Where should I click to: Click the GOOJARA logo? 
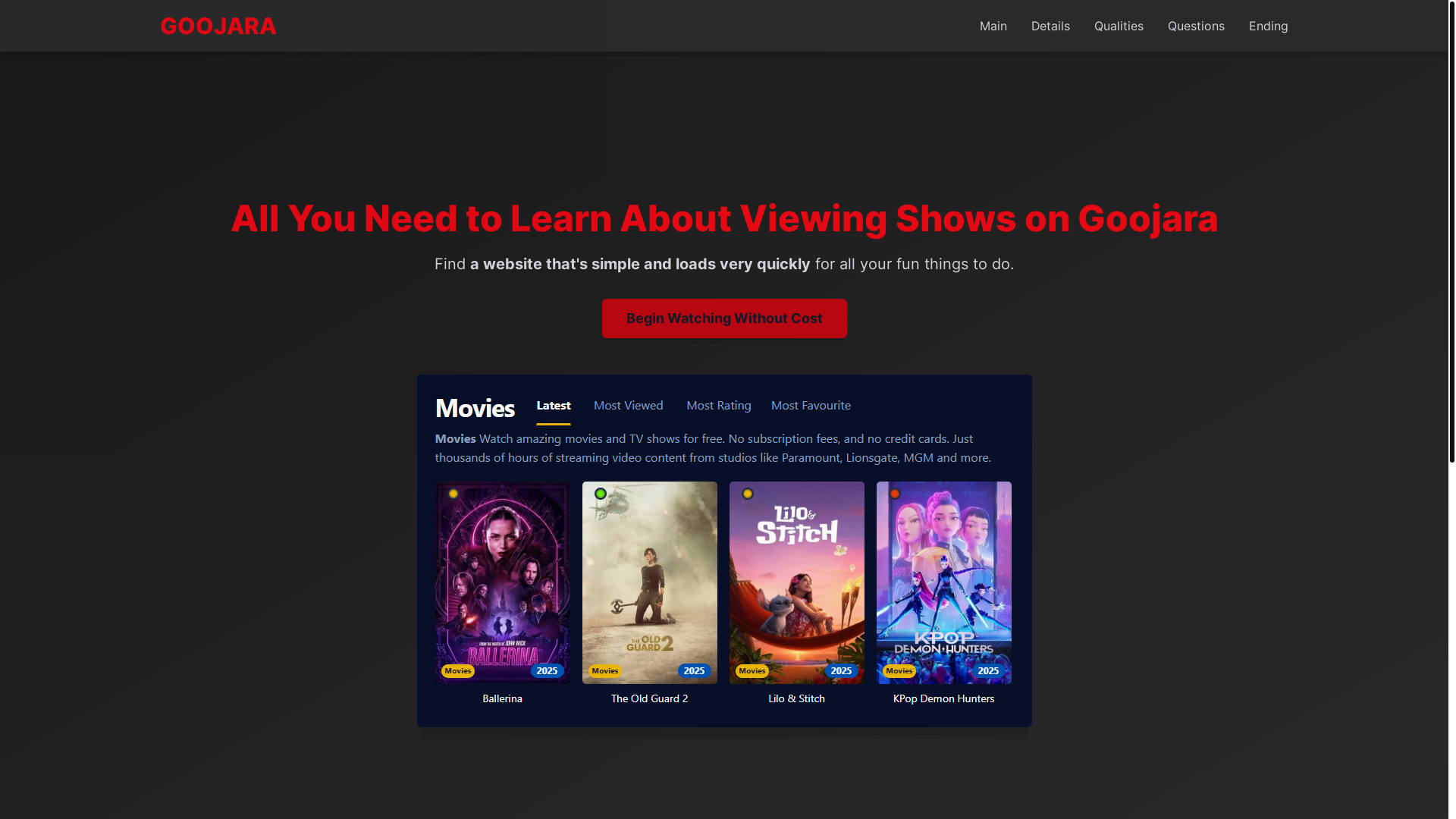click(x=218, y=26)
